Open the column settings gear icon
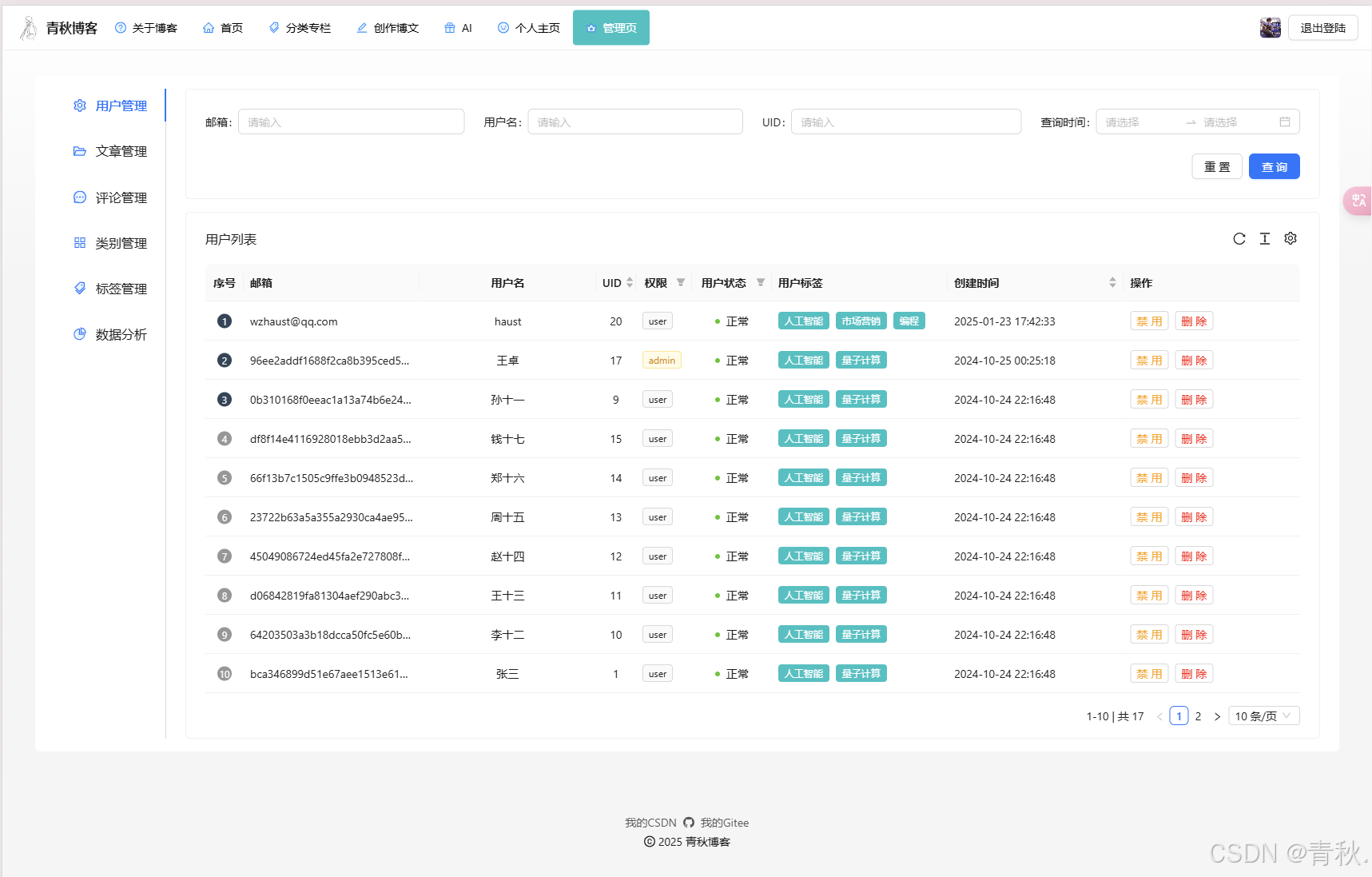This screenshot has width=1372, height=877. (1290, 239)
